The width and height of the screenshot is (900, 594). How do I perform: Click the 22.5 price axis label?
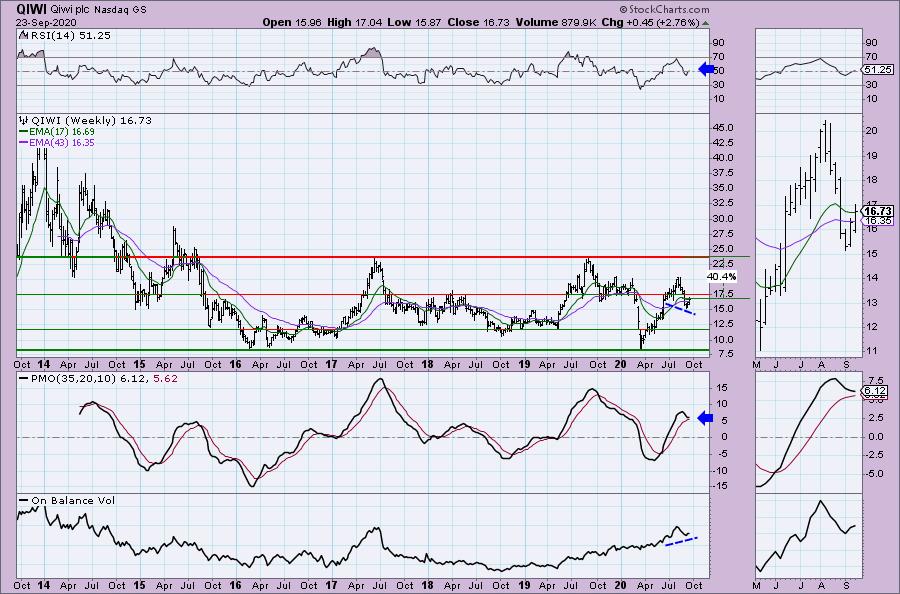(x=722, y=263)
